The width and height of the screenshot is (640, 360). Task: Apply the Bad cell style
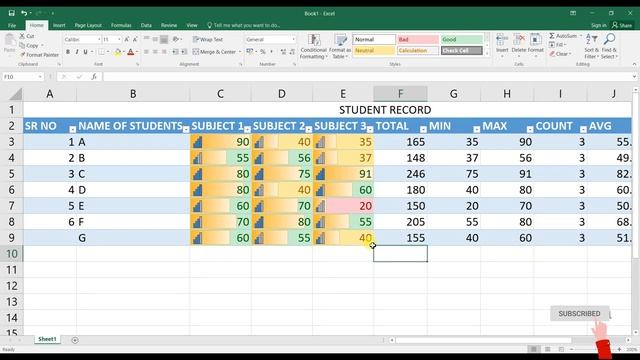(418, 39)
